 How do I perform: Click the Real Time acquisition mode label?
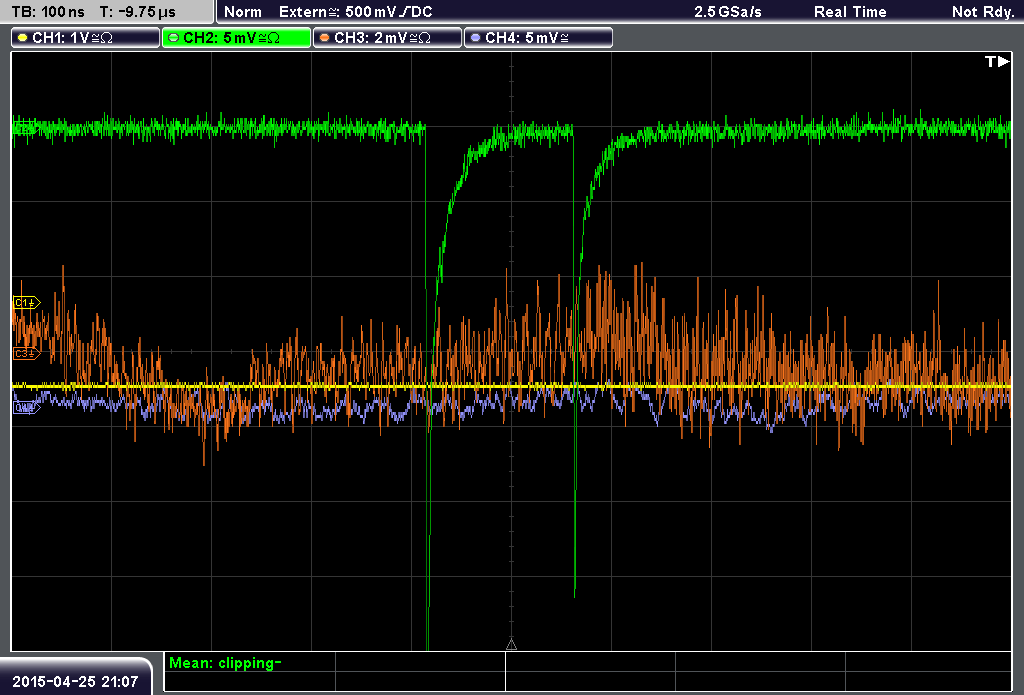point(850,12)
